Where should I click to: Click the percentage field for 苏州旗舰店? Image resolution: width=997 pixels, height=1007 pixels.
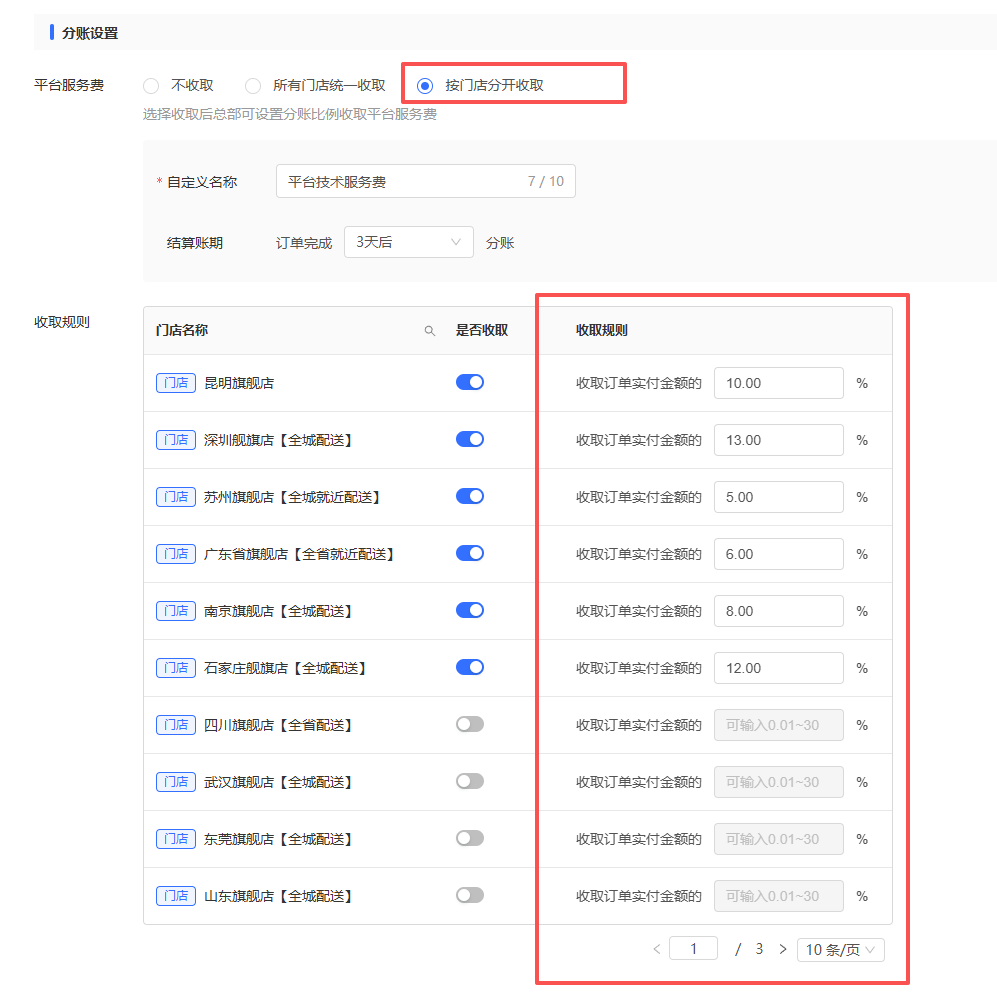tap(778, 497)
